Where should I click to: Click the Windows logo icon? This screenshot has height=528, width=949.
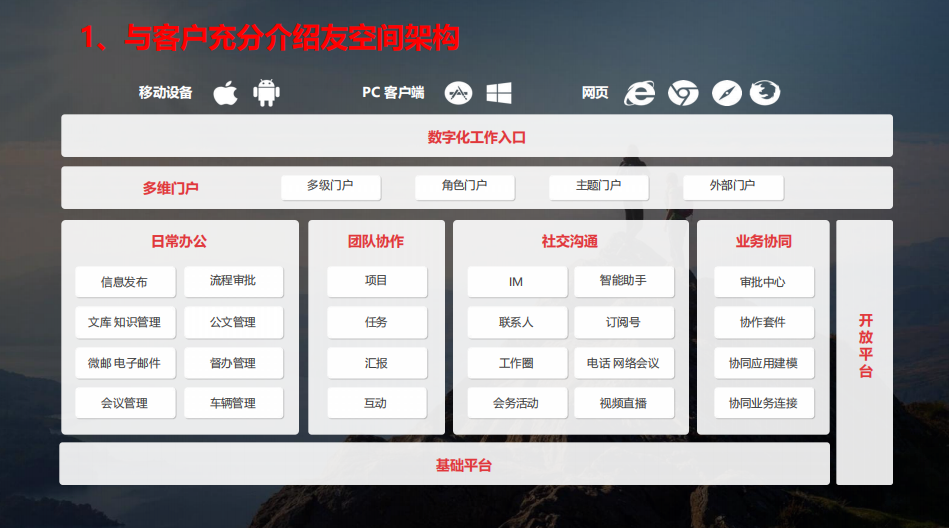tap(499, 93)
